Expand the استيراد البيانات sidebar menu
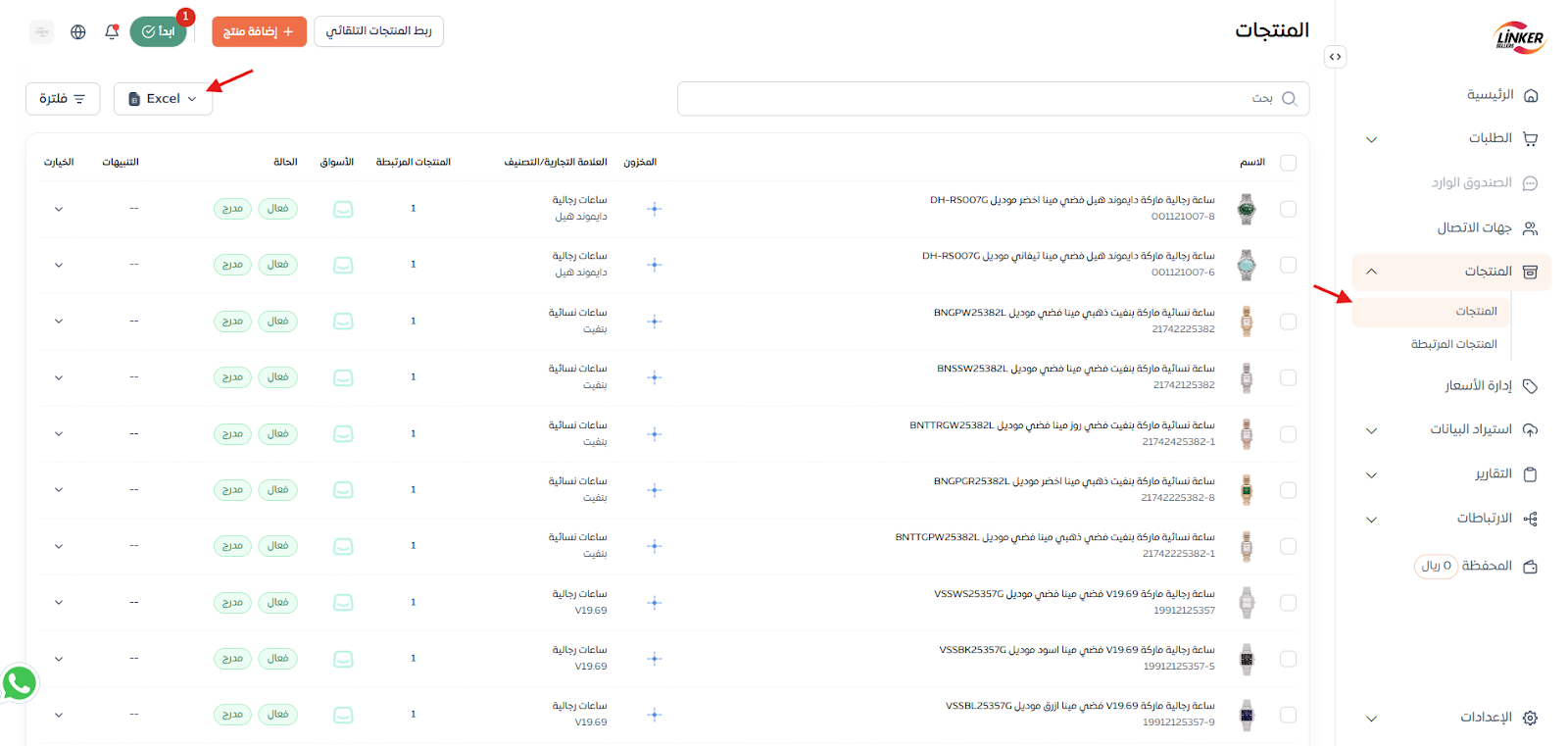1568x746 pixels. tap(1372, 430)
